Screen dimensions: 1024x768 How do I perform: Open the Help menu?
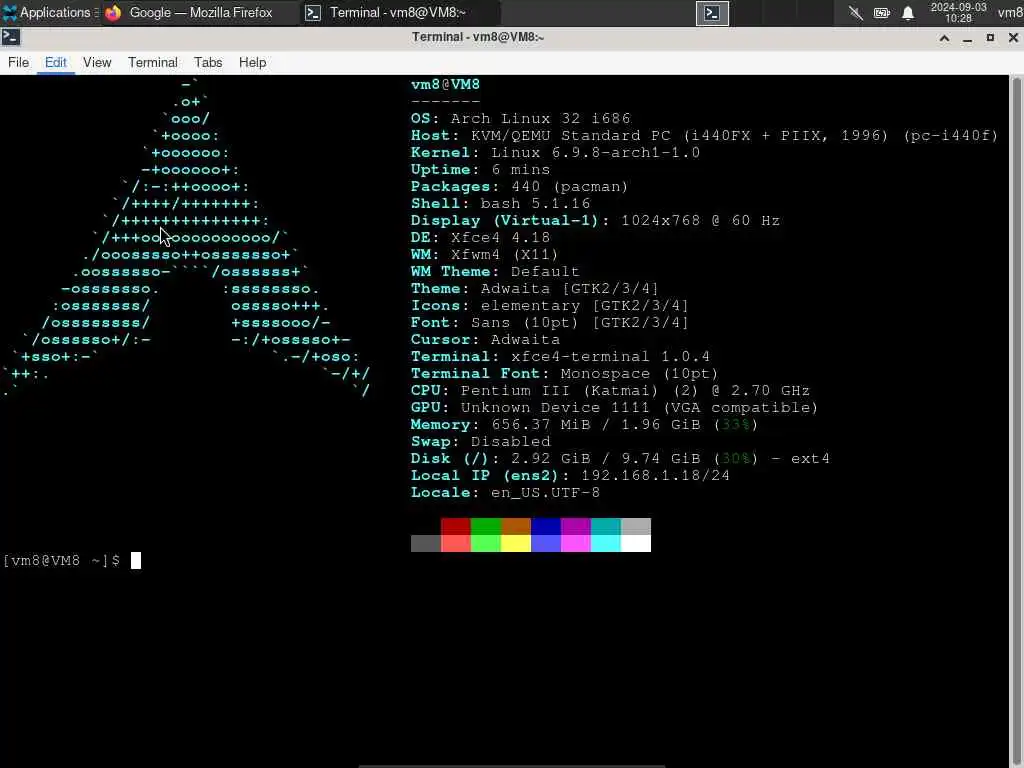click(252, 62)
